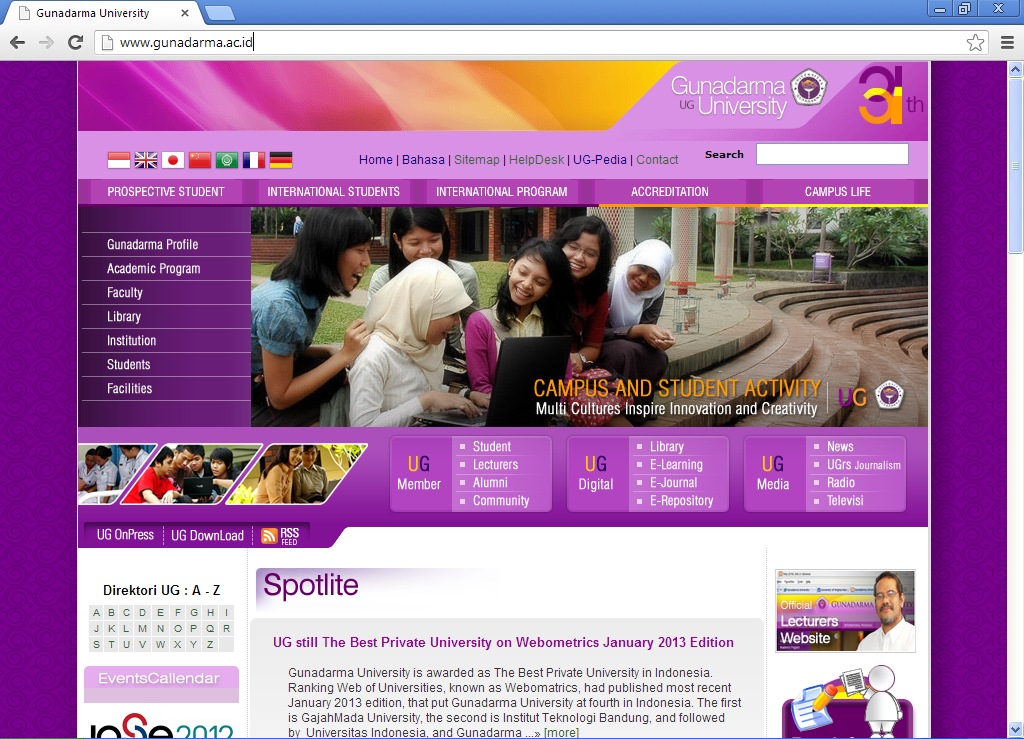The height and width of the screenshot is (739, 1024).
Task: Open Alumni under UG Member
Action: click(490, 483)
